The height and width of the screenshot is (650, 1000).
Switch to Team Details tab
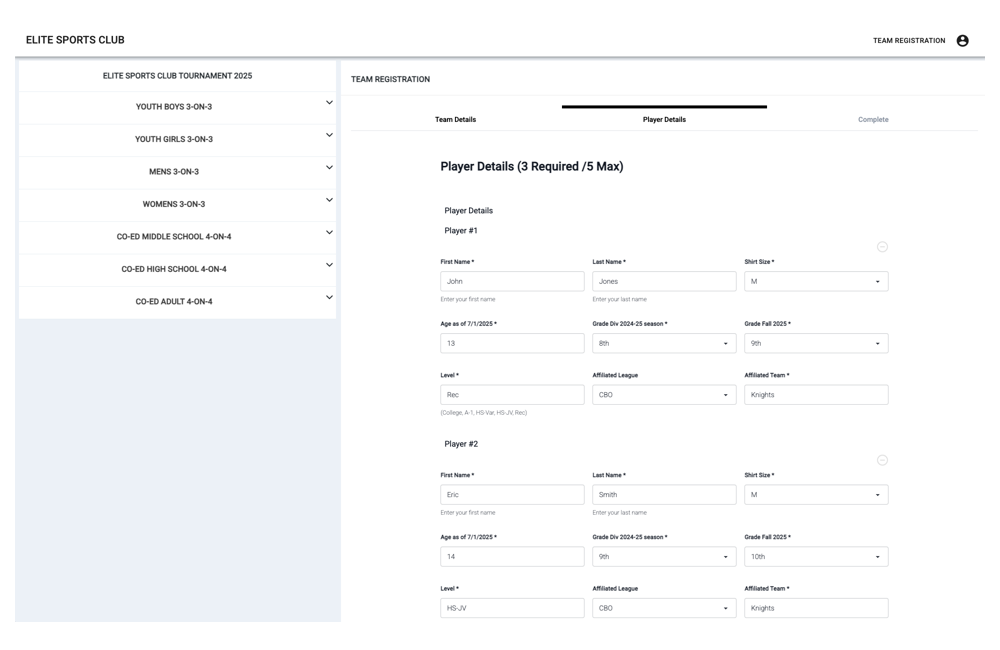coord(455,120)
